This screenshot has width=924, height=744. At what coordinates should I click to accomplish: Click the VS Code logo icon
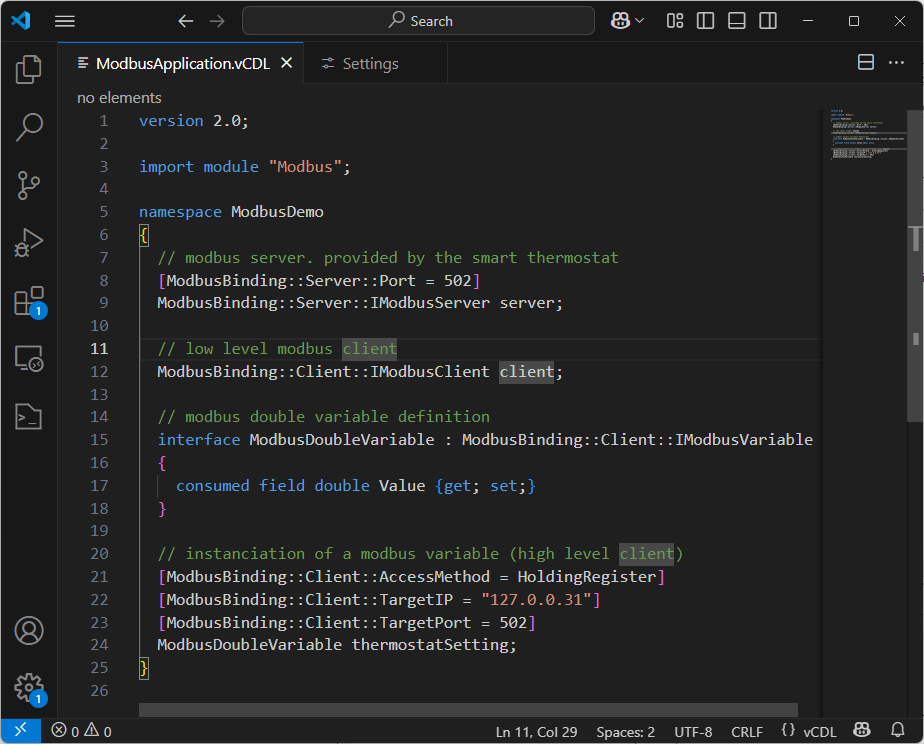(x=21, y=21)
